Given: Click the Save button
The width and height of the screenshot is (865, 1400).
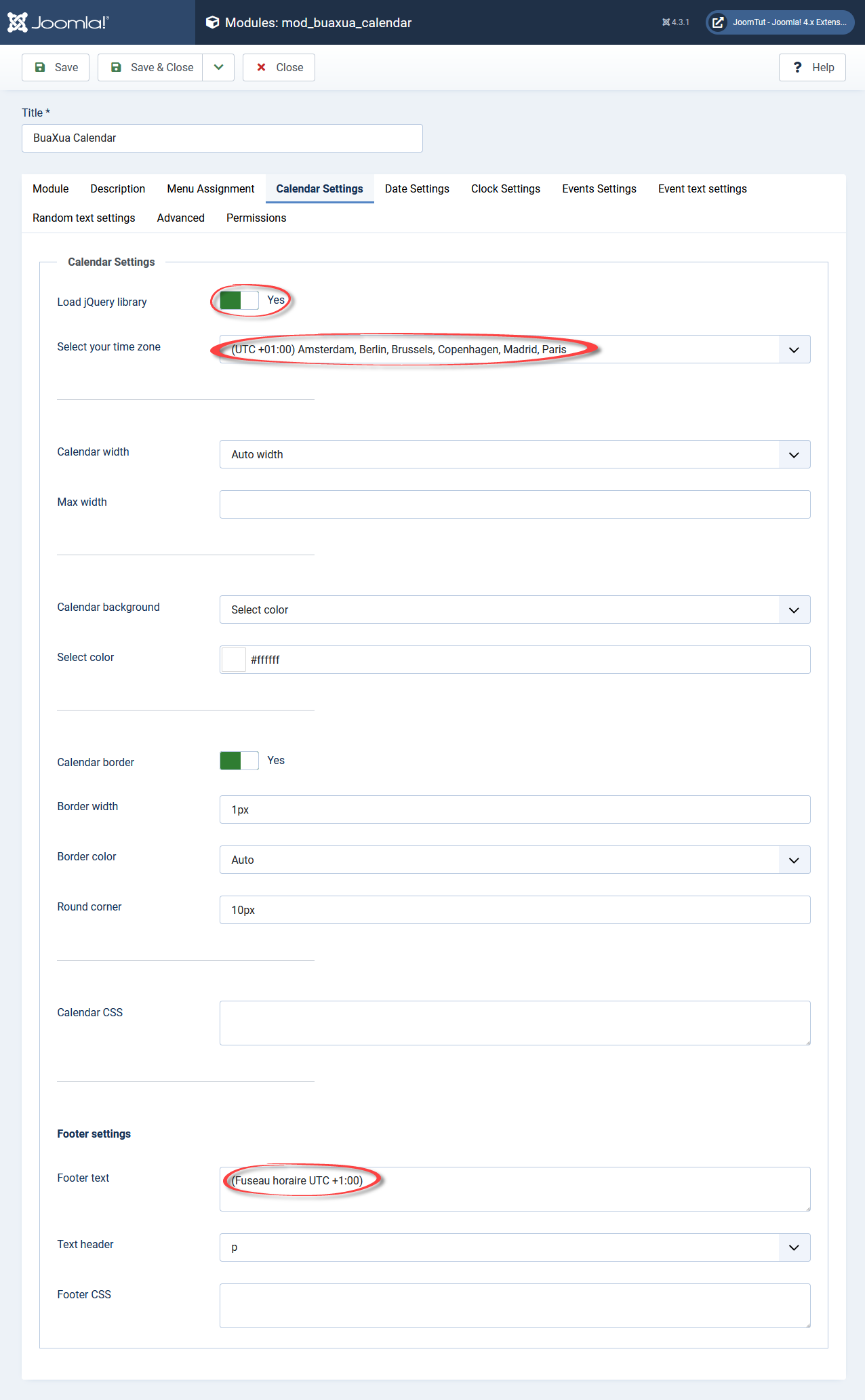Looking at the screenshot, I should pos(56,67).
